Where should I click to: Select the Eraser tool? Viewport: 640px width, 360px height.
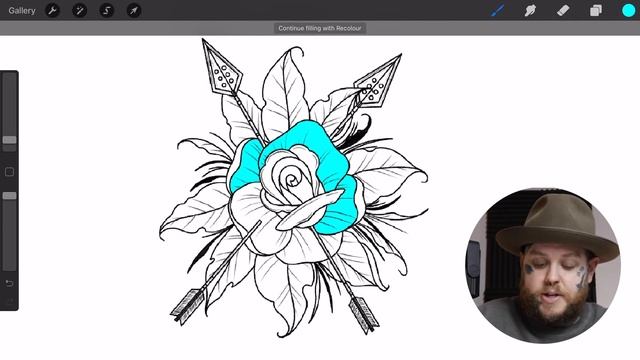click(x=563, y=11)
